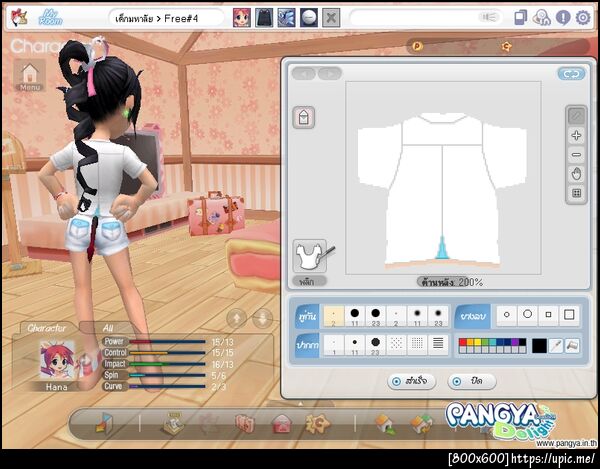600x469 pixels.
Task: Switch to the Character tab
Action: tap(46, 328)
